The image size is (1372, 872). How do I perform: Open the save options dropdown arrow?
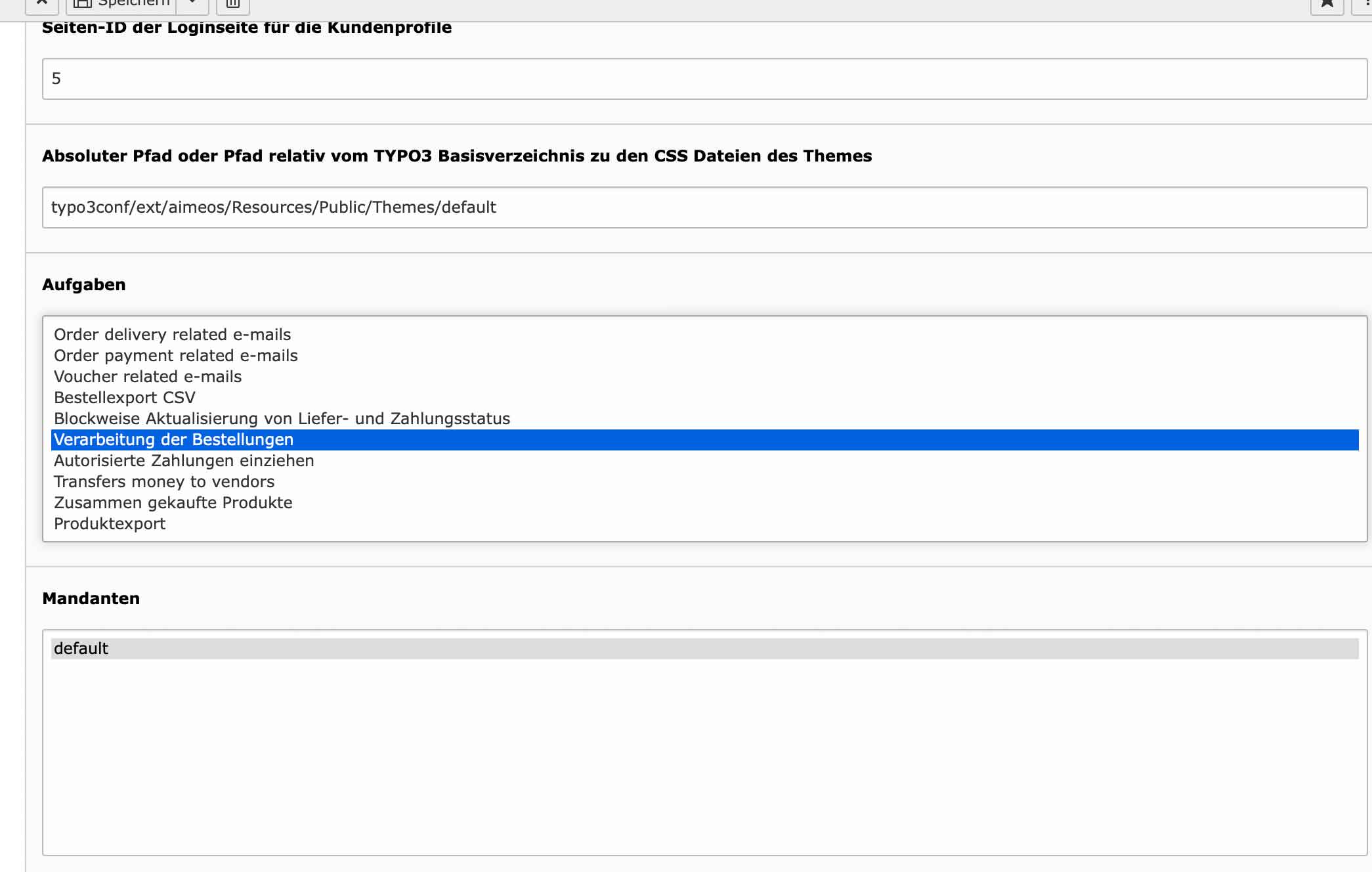tap(192, 4)
